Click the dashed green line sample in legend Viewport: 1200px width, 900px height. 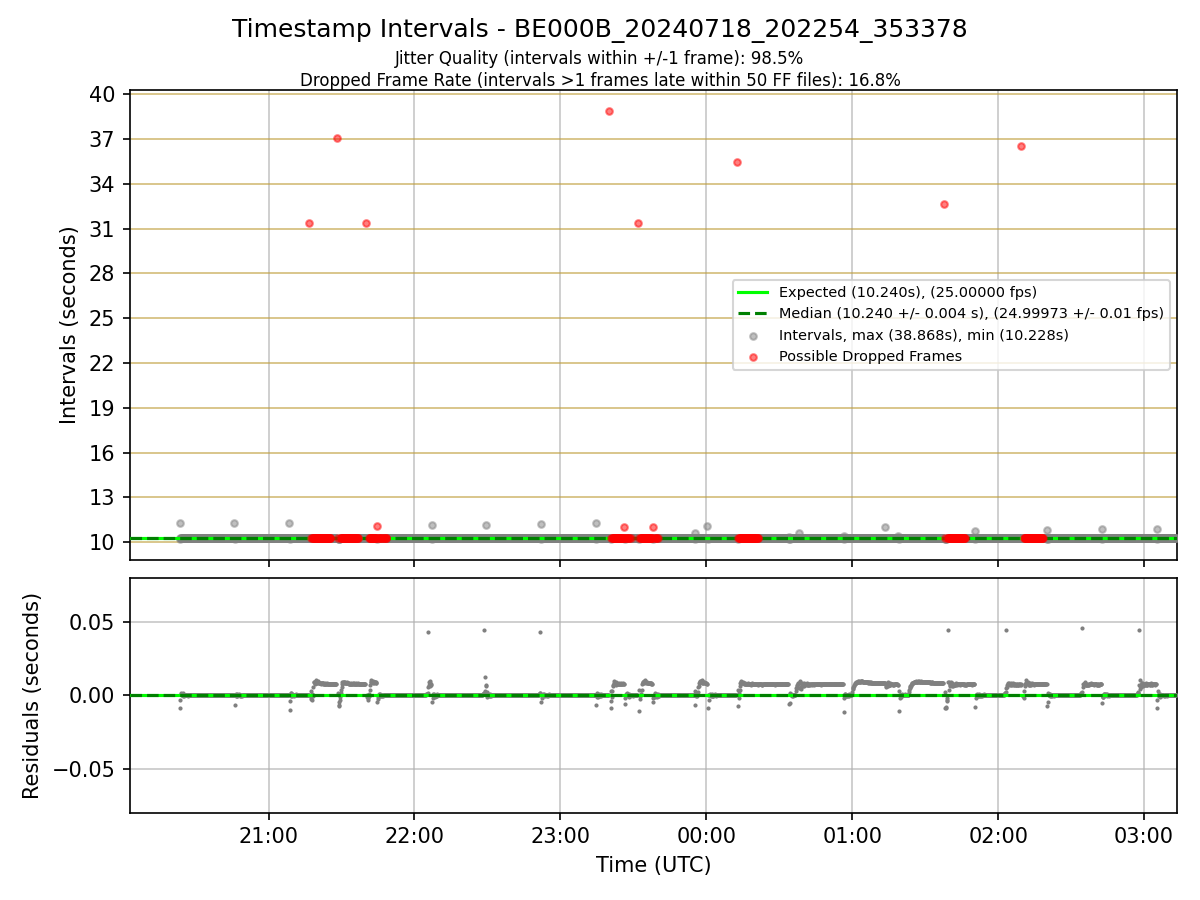[x=754, y=313]
